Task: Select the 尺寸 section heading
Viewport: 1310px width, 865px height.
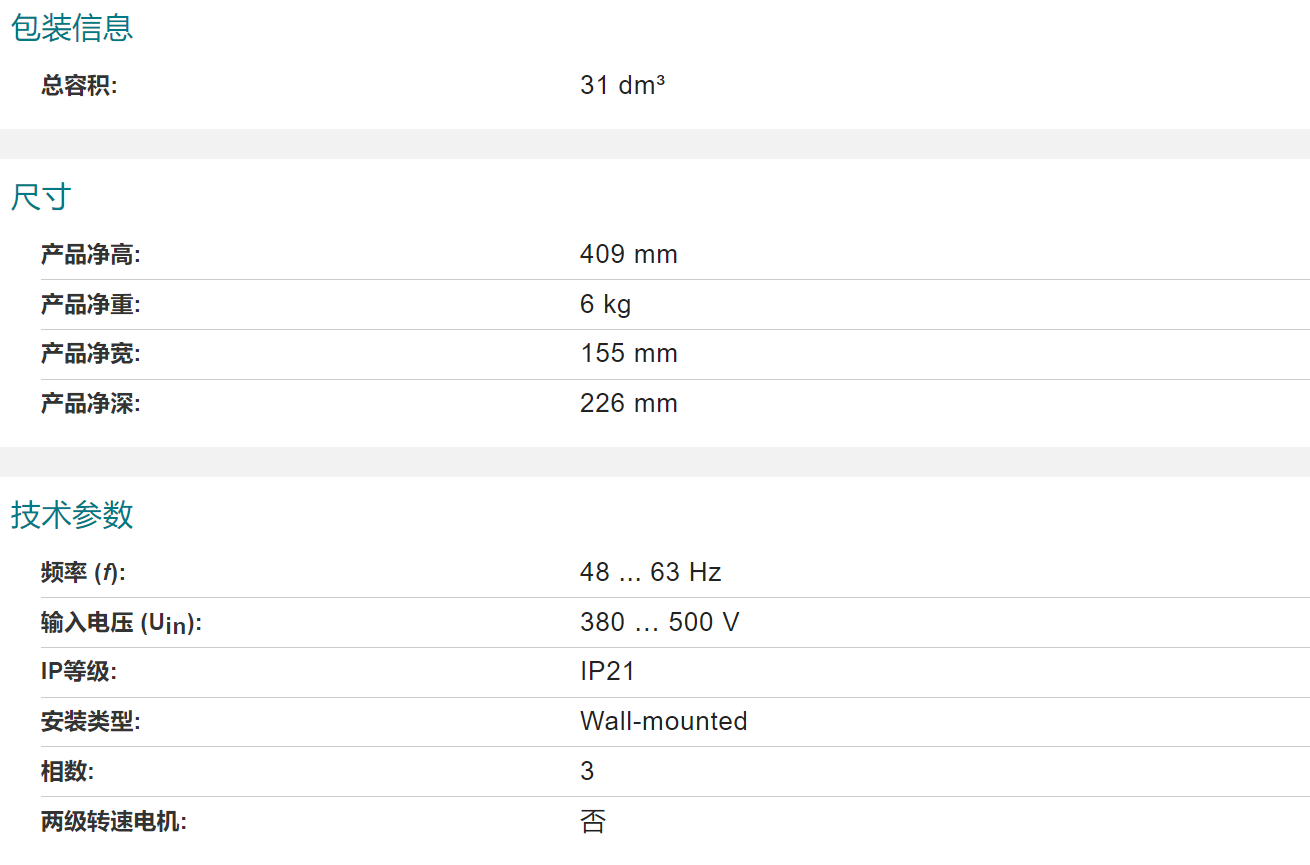Action: click(x=41, y=197)
